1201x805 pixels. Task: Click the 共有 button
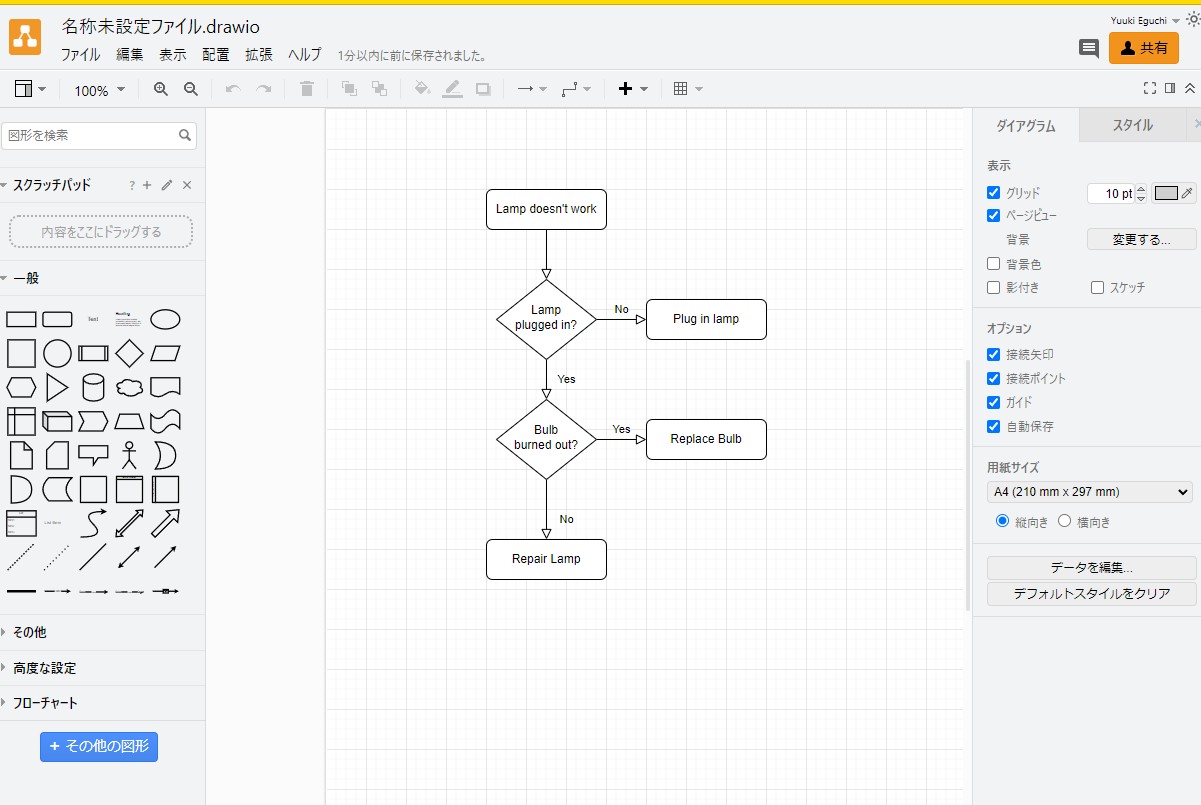tap(1144, 47)
